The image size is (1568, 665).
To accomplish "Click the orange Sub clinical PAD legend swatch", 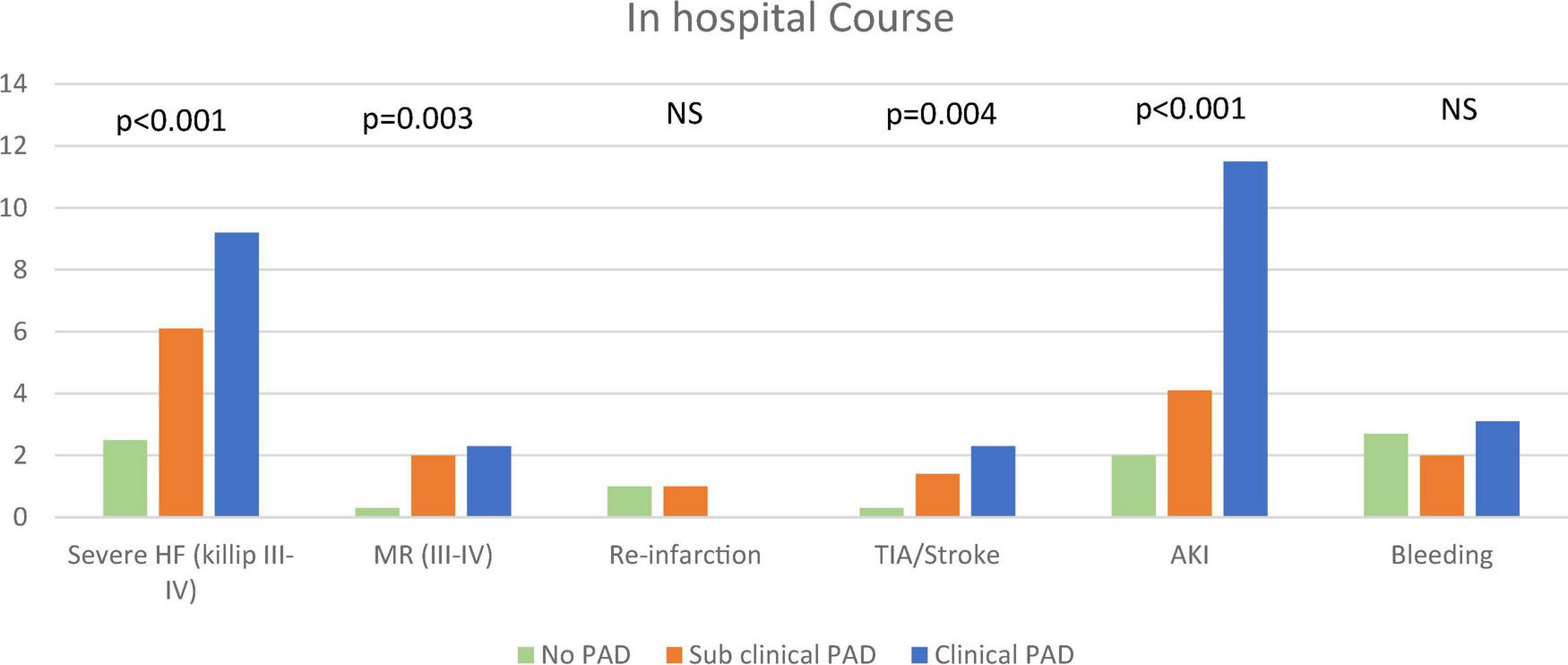I will click(x=673, y=654).
